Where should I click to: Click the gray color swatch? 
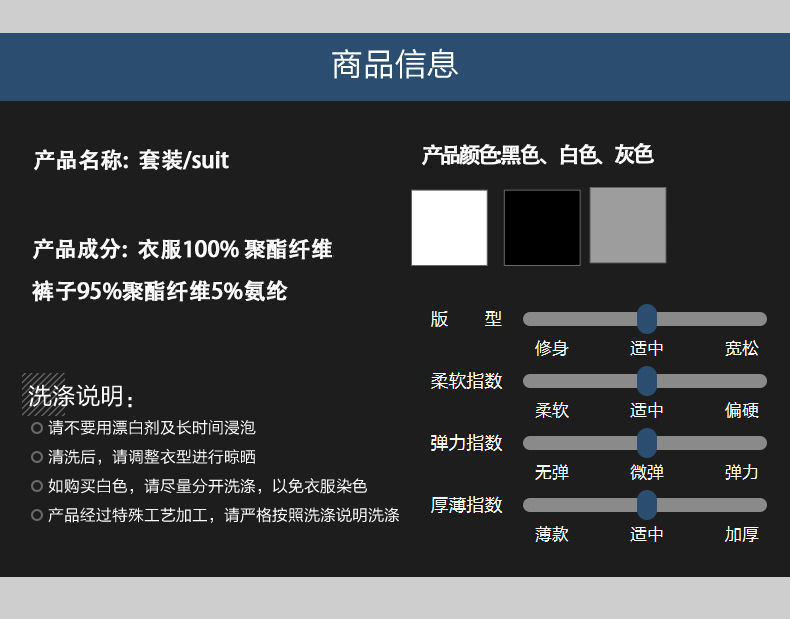click(x=628, y=225)
